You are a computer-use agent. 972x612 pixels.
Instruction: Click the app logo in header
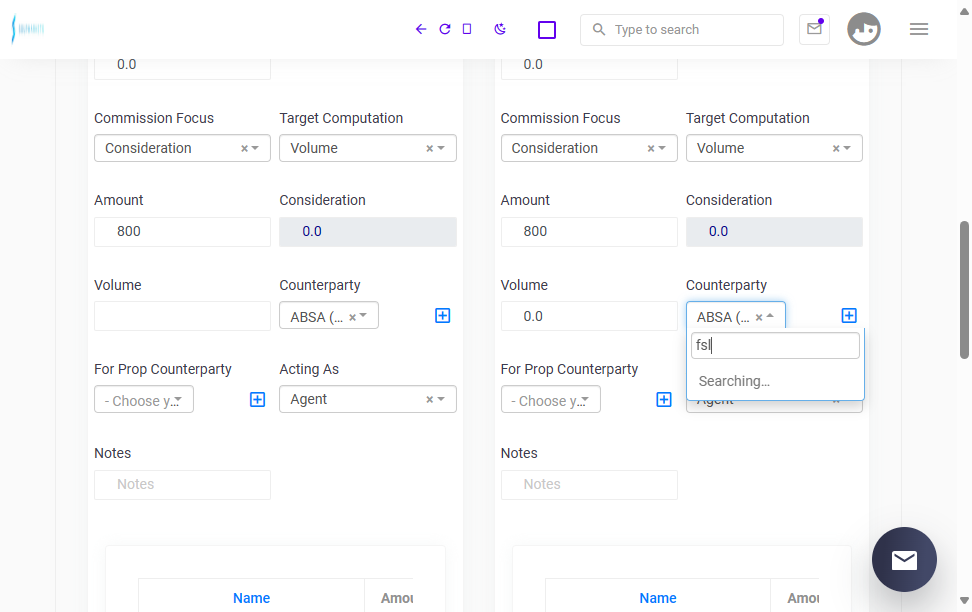coord(28,29)
